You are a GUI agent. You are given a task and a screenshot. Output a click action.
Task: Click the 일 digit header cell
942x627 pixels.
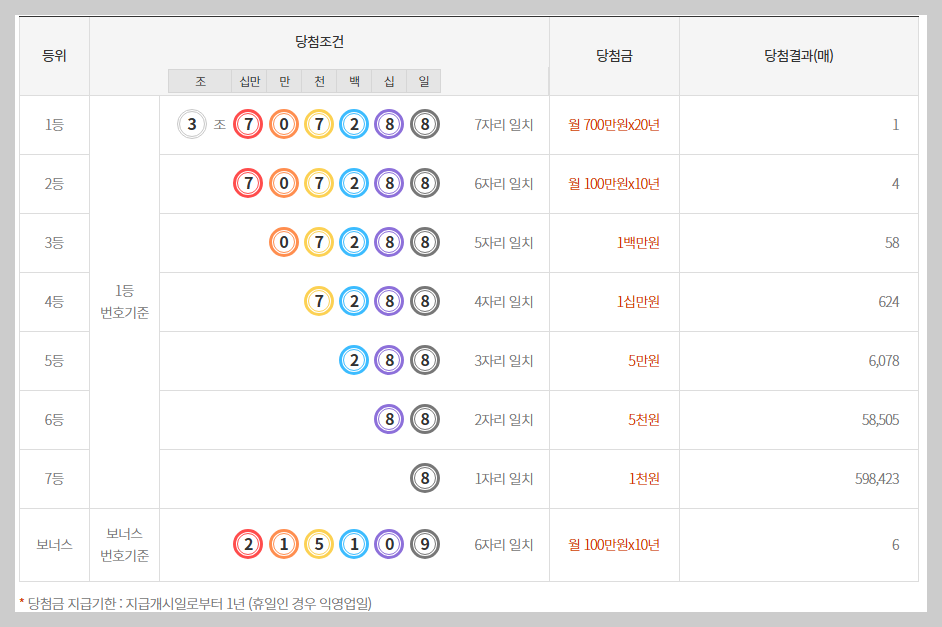tap(424, 81)
